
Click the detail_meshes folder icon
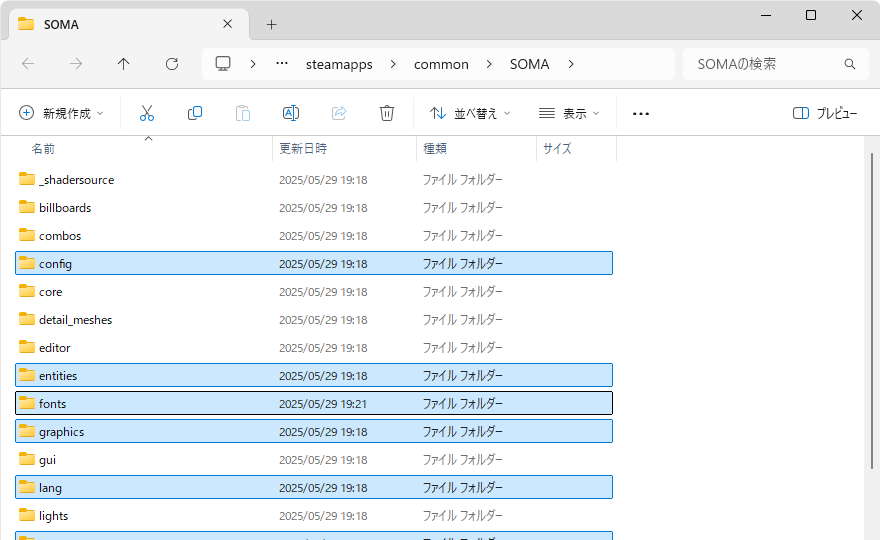[26, 319]
